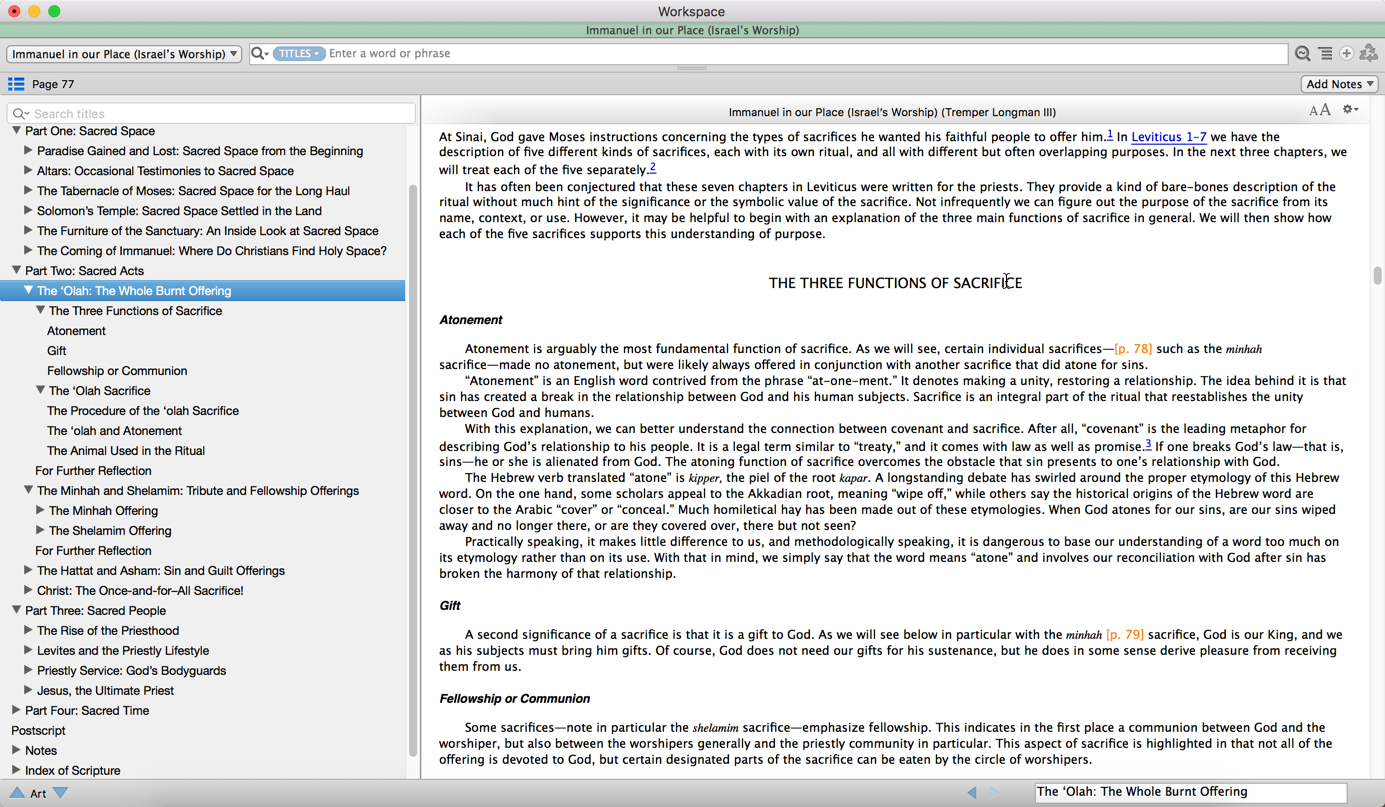Click the orange p. 78 page marker
Viewport: 1385px width, 807px height.
click(x=1133, y=349)
